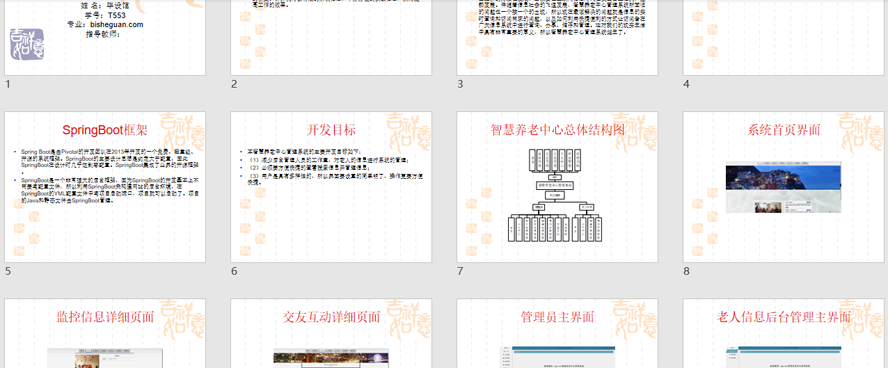Select the 老人信息后台管理主界面 slide thumbnail

(x=784, y=333)
